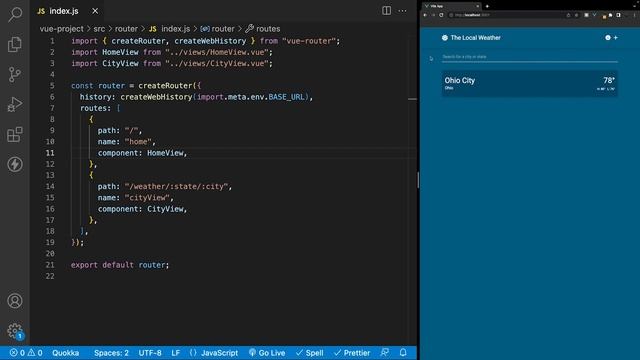Click the Prettier status item
Screen dimensions: 640x360
(x=352, y=353)
